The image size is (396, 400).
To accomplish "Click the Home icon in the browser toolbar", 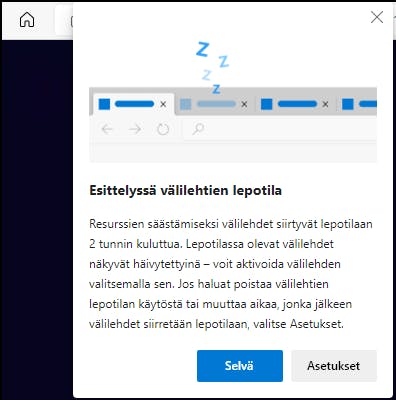I will pos(27,19).
